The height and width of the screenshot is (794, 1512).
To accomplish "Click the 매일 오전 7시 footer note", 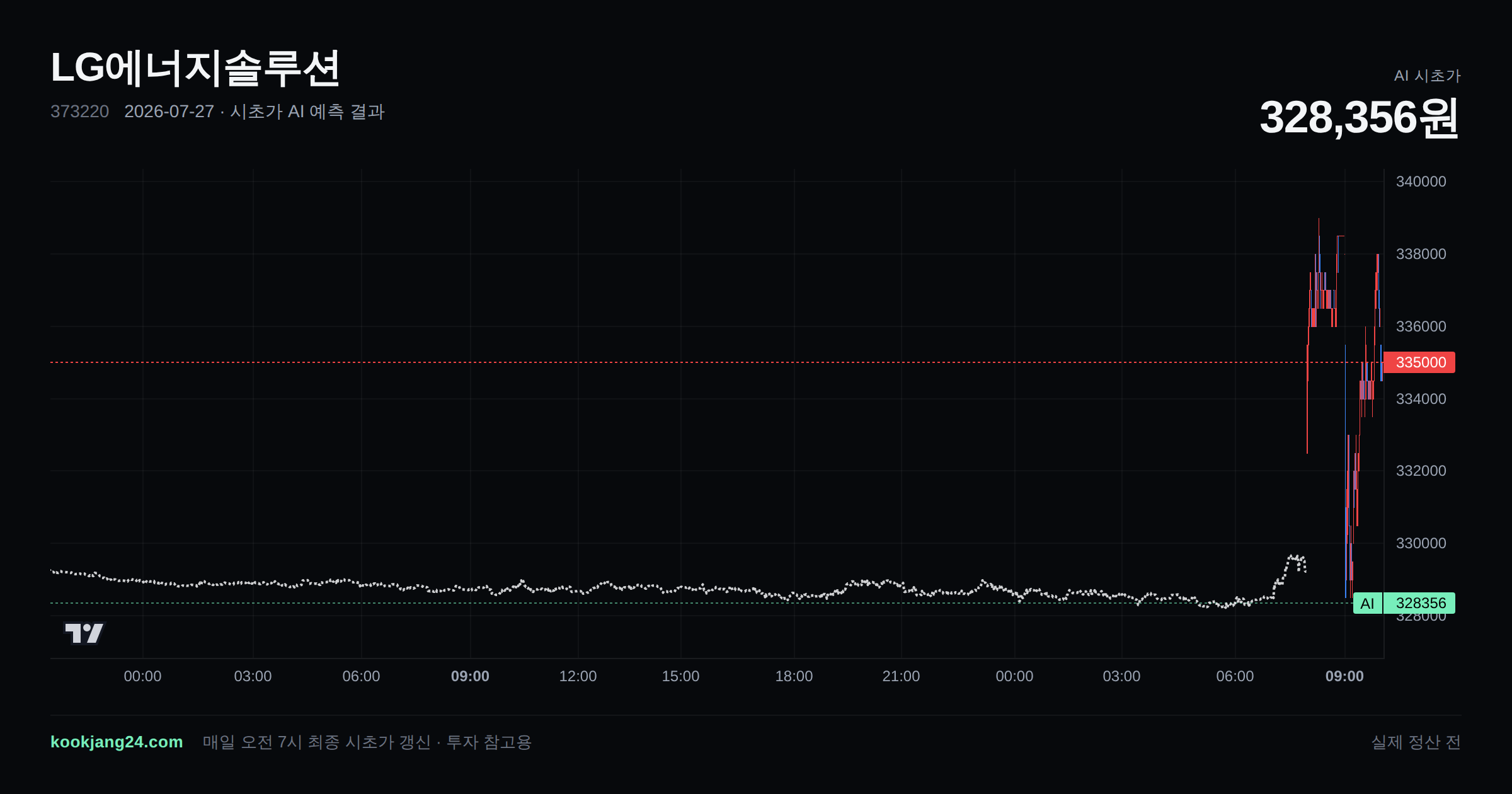I will (367, 742).
